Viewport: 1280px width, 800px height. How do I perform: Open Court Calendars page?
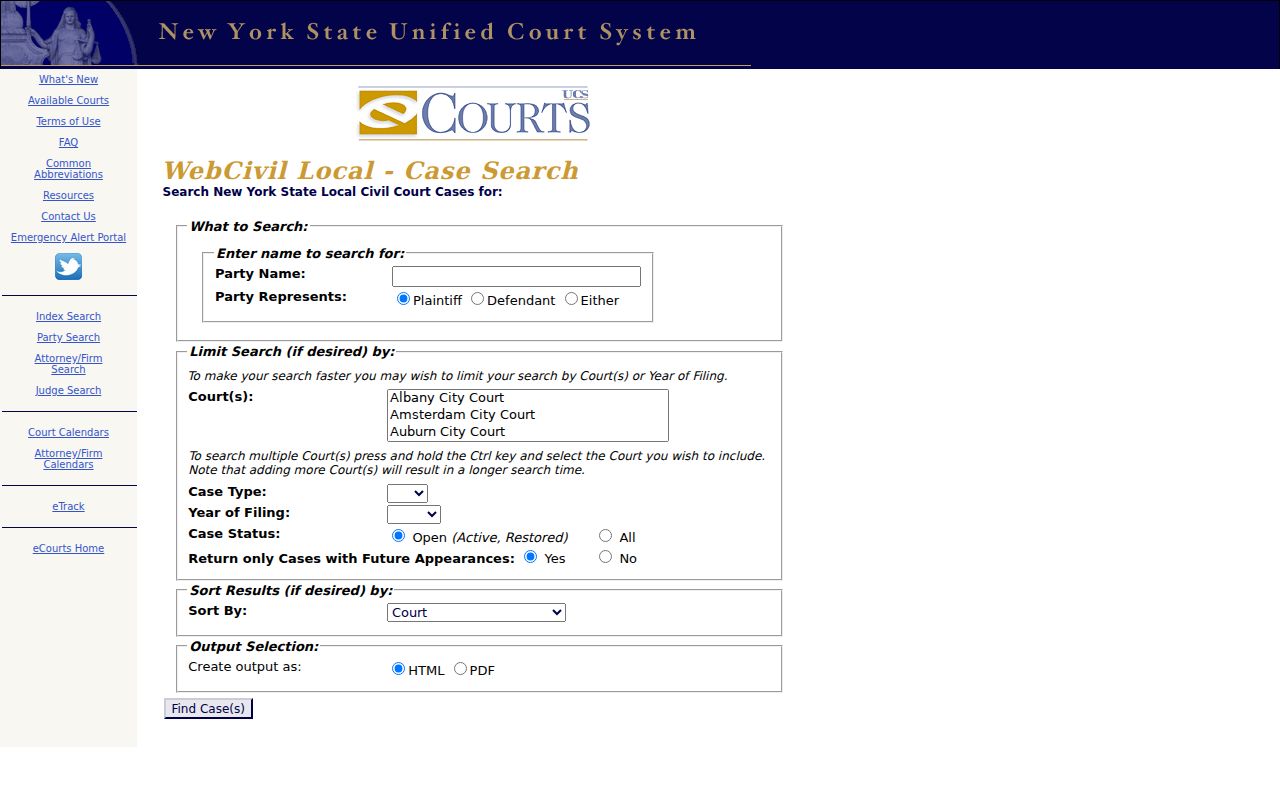coord(68,433)
